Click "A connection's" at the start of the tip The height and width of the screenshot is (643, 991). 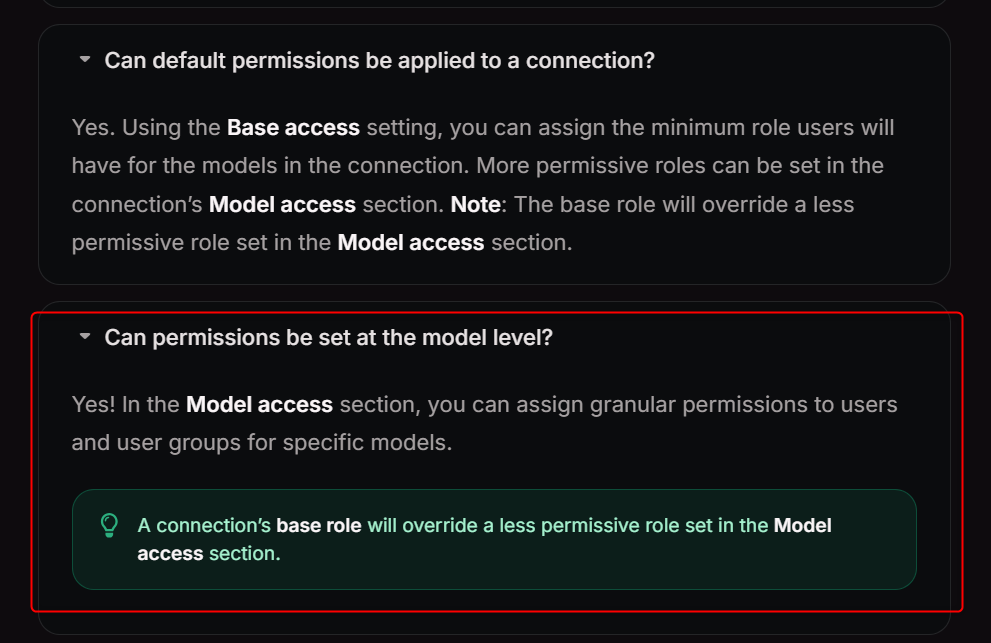204,525
